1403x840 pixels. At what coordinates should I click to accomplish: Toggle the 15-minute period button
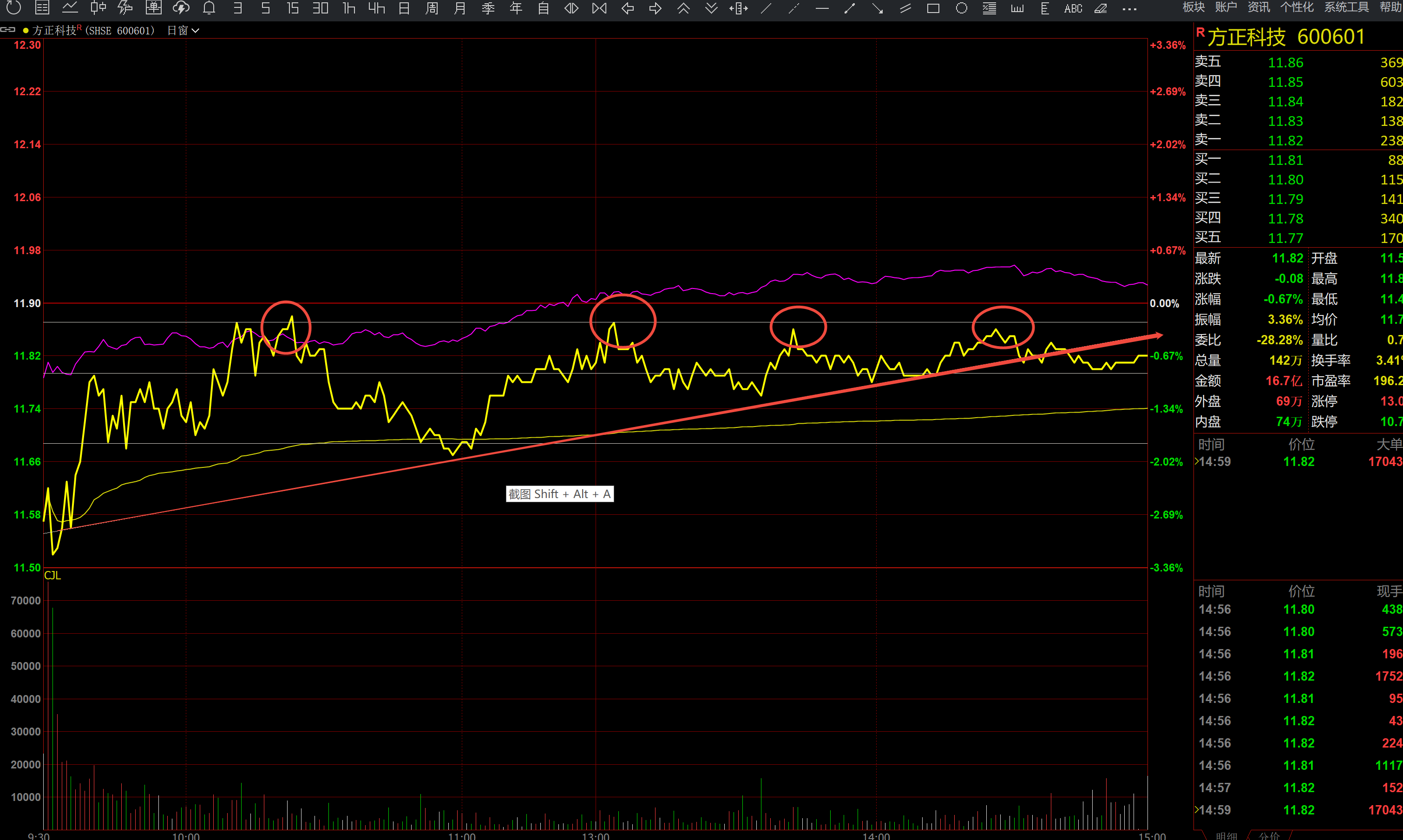[x=293, y=8]
